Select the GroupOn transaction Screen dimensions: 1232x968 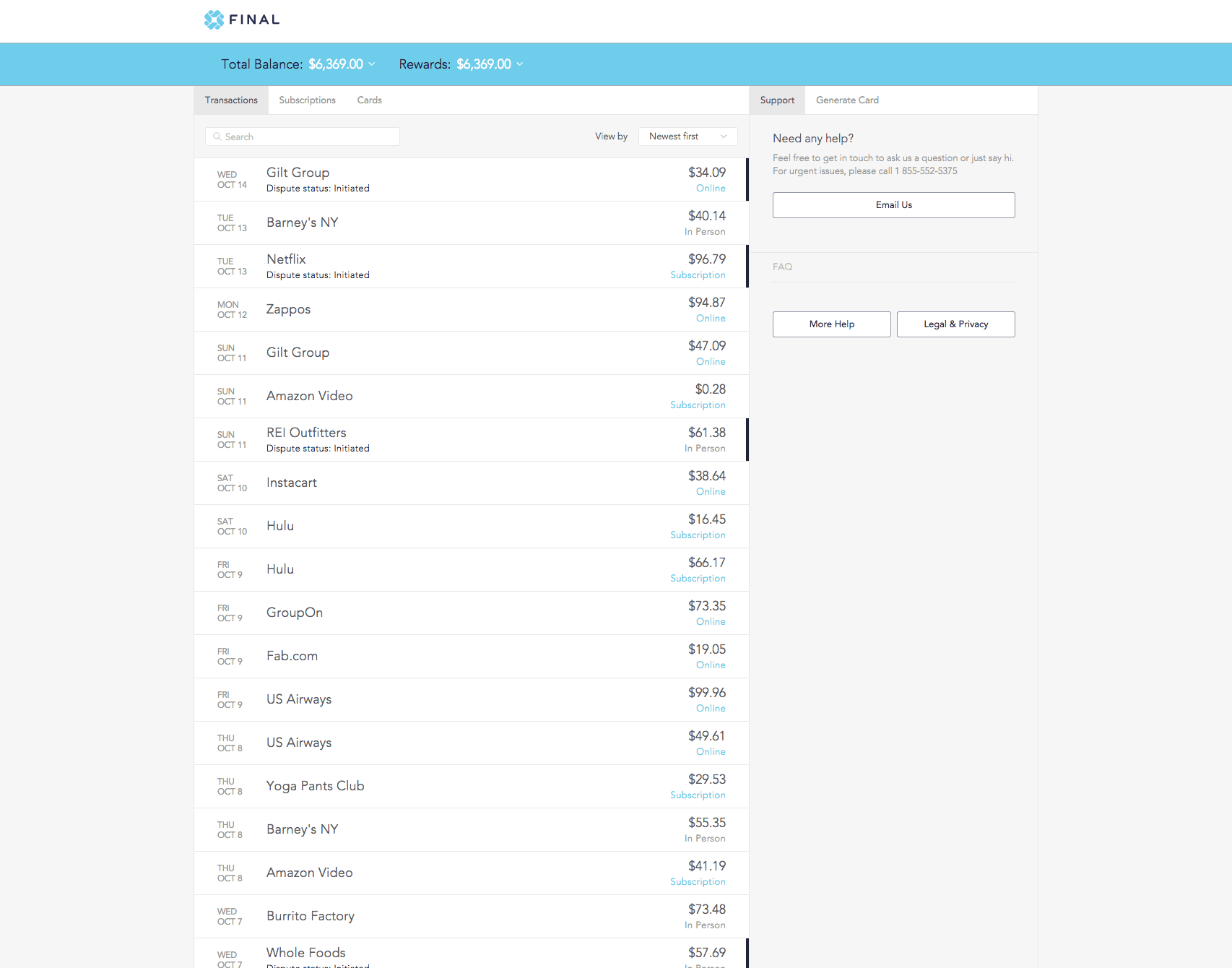tap(471, 613)
